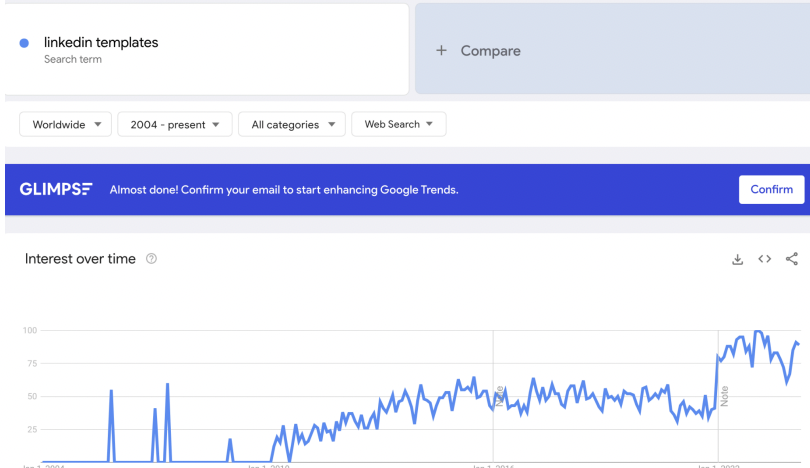Edit the linkedin templates search term
The width and height of the screenshot is (810, 468).
coord(101,42)
